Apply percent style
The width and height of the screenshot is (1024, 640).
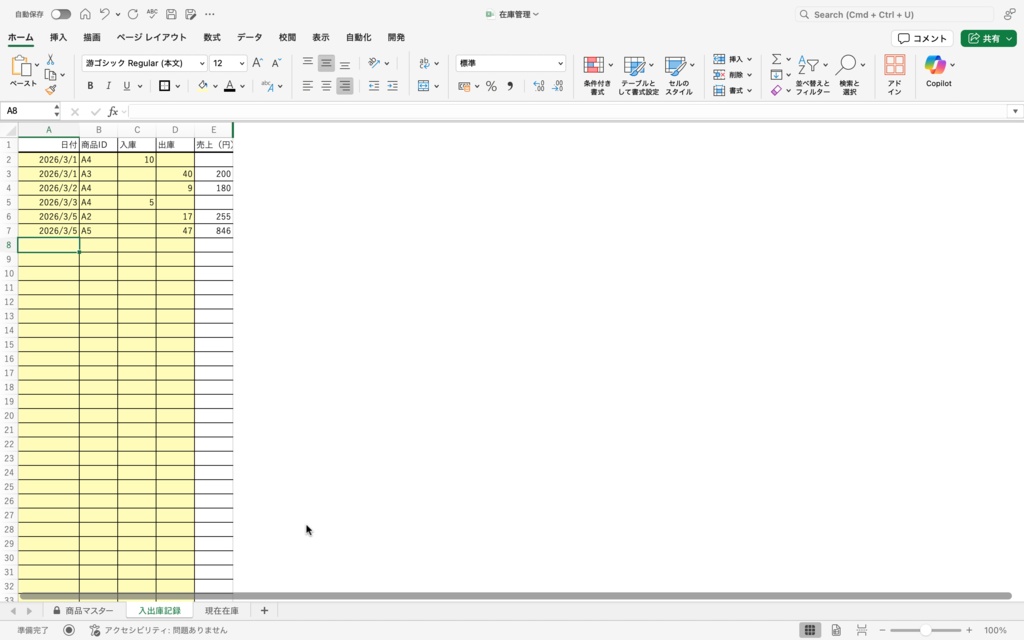point(491,86)
